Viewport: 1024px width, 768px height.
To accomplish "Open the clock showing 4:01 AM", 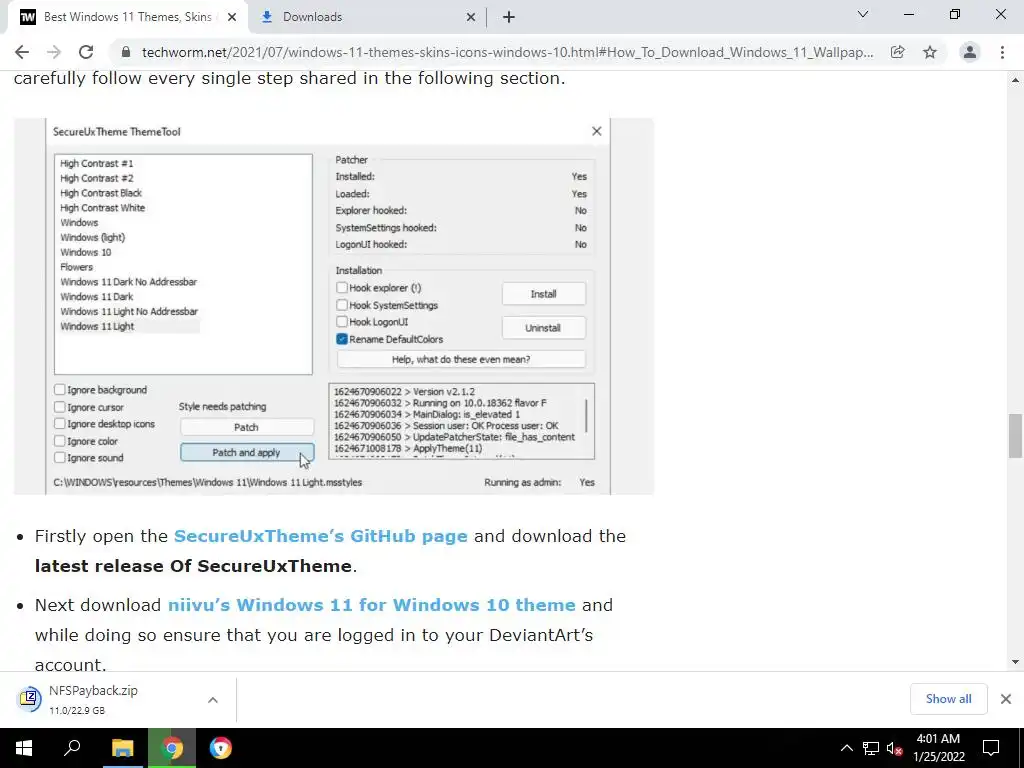I will (938, 748).
